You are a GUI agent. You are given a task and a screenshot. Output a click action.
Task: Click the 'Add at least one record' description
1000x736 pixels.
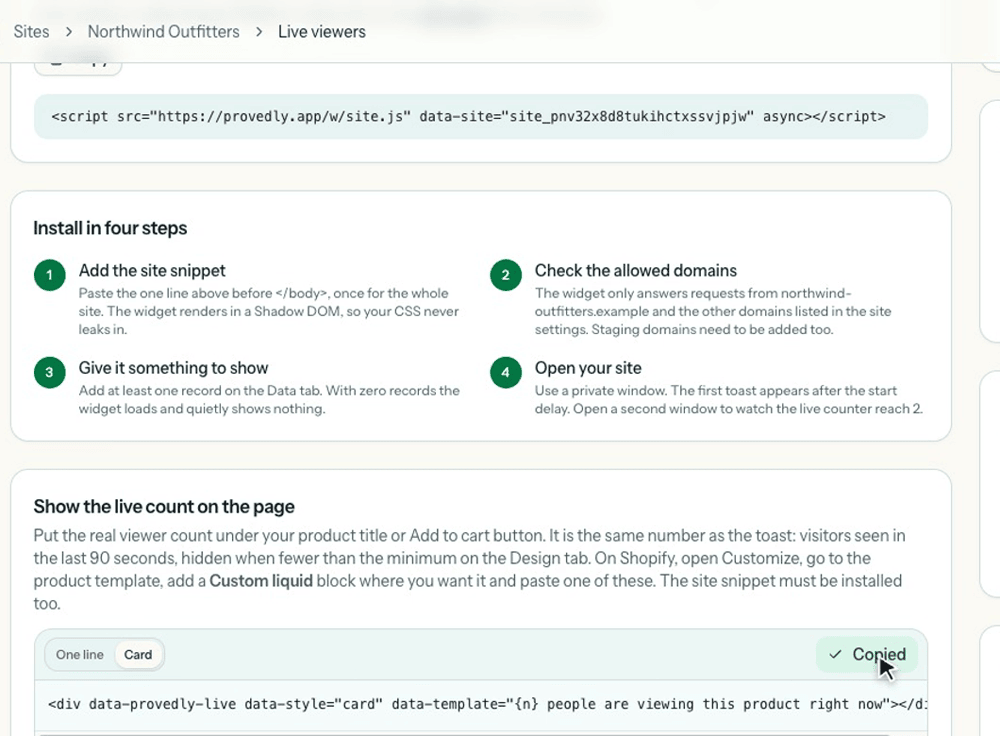pos(268,400)
